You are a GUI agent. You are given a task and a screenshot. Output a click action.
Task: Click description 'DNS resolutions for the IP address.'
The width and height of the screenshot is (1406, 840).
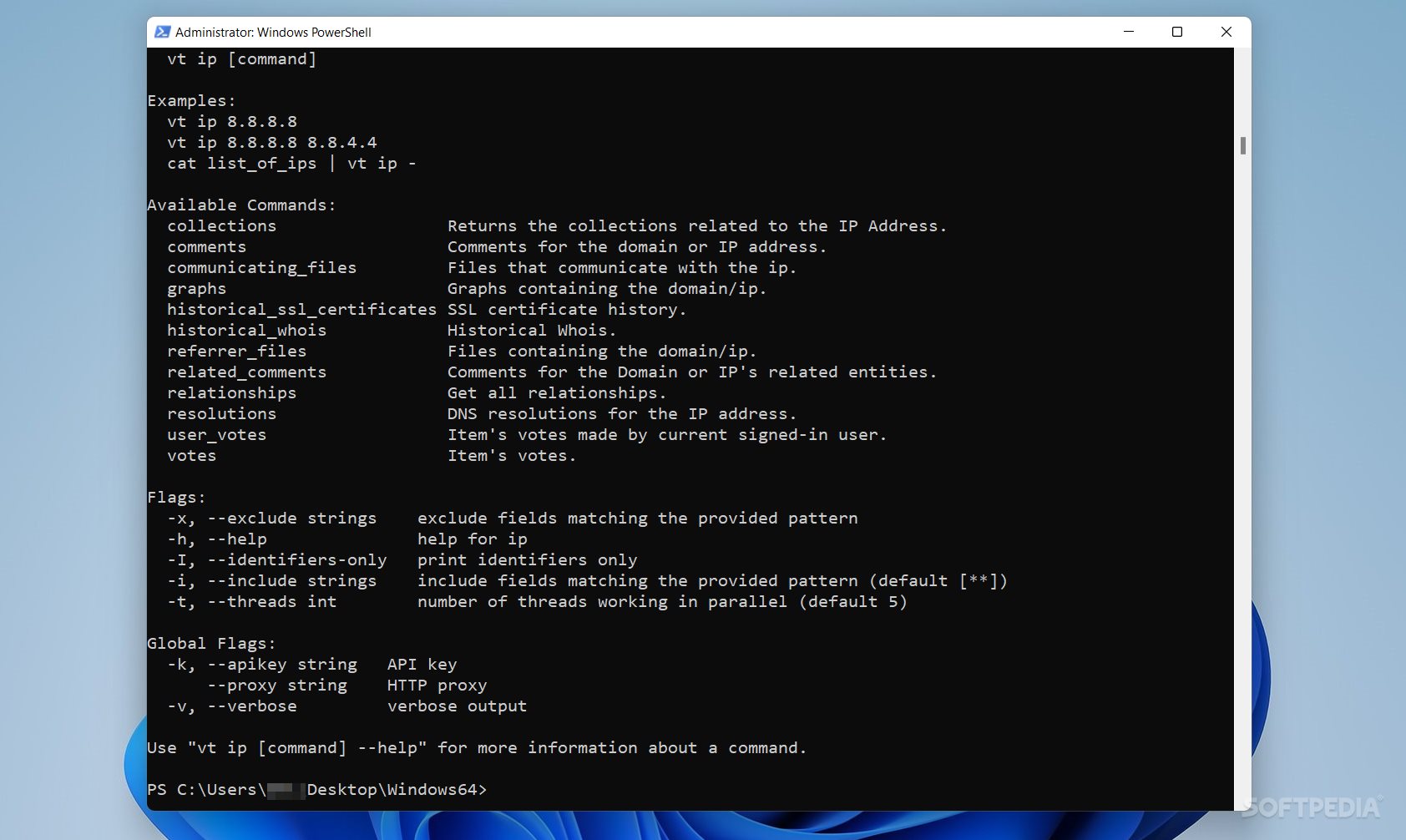coord(622,414)
